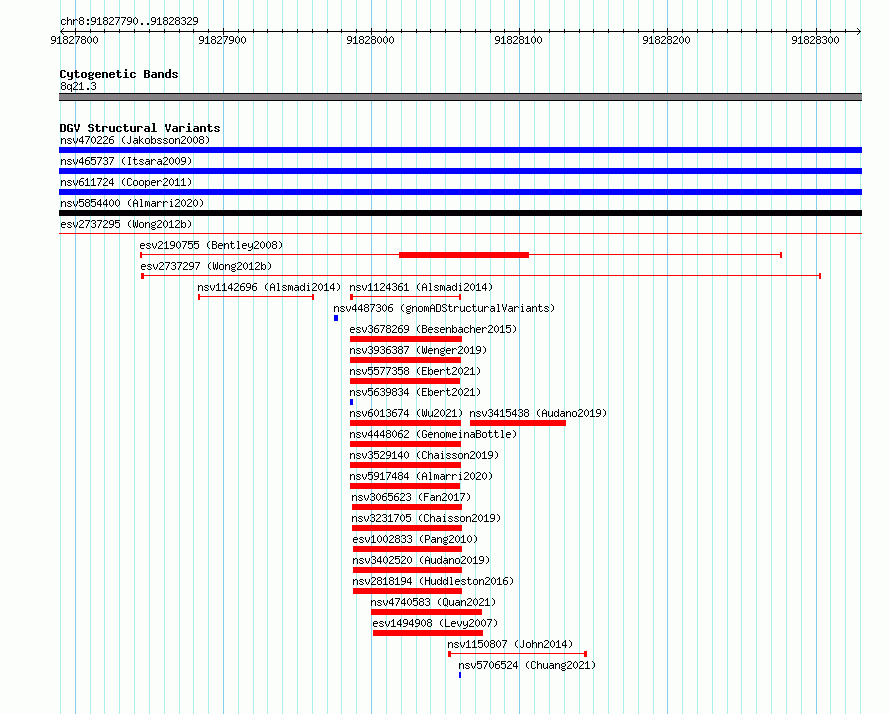Click ruler position 91827800
The height and width of the screenshot is (714, 890).
pos(74,40)
